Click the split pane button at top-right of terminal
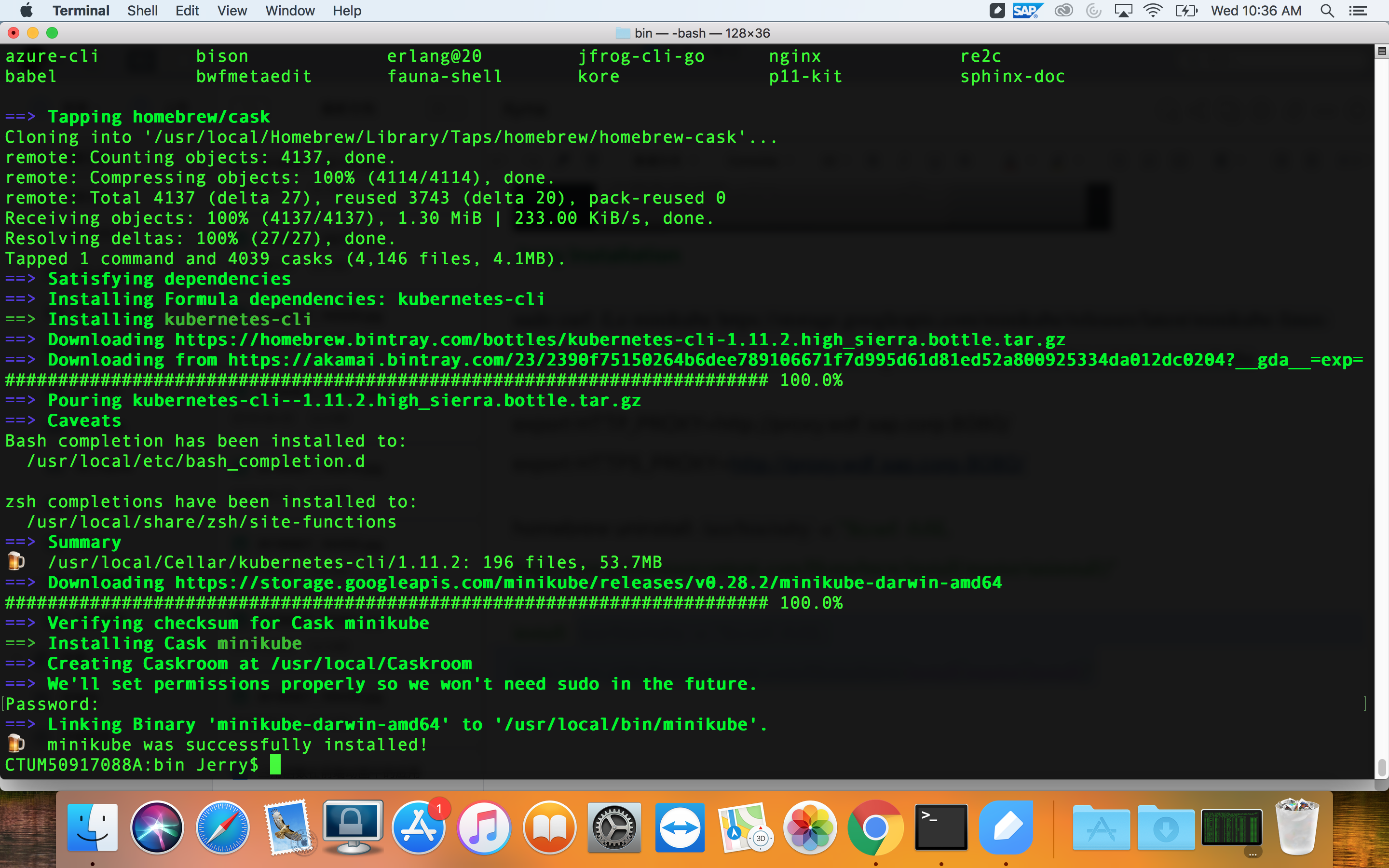 pos(1382,52)
